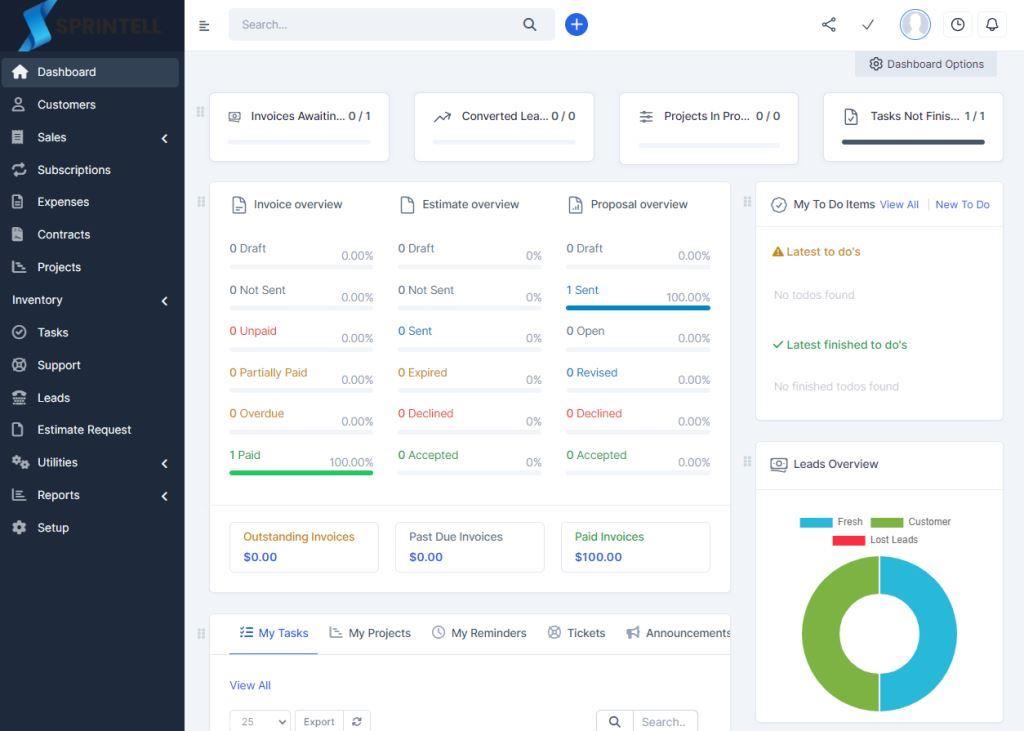This screenshot has height=731, width=1024.
Task: Switch to the Announcements tab
Action: [x=677, y=633]
